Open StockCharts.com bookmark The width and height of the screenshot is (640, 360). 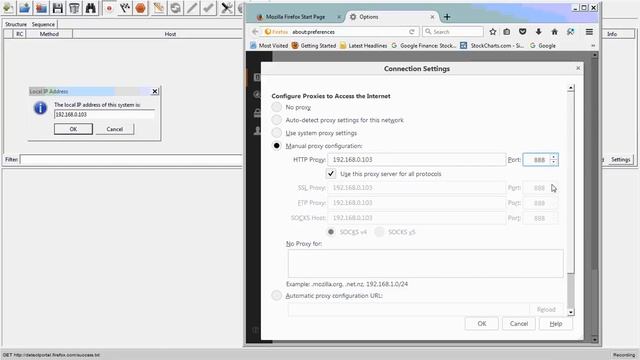(492, 46)
